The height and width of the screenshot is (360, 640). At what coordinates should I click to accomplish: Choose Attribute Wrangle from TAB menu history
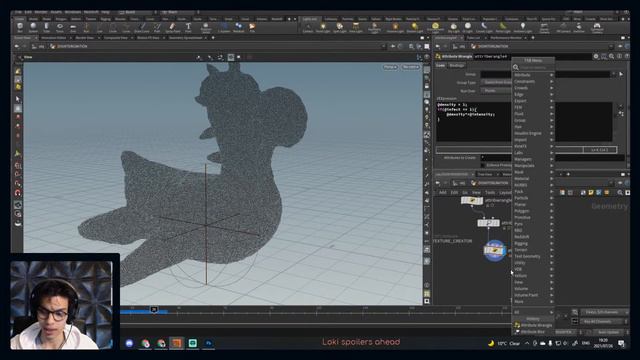click(533, 325)
